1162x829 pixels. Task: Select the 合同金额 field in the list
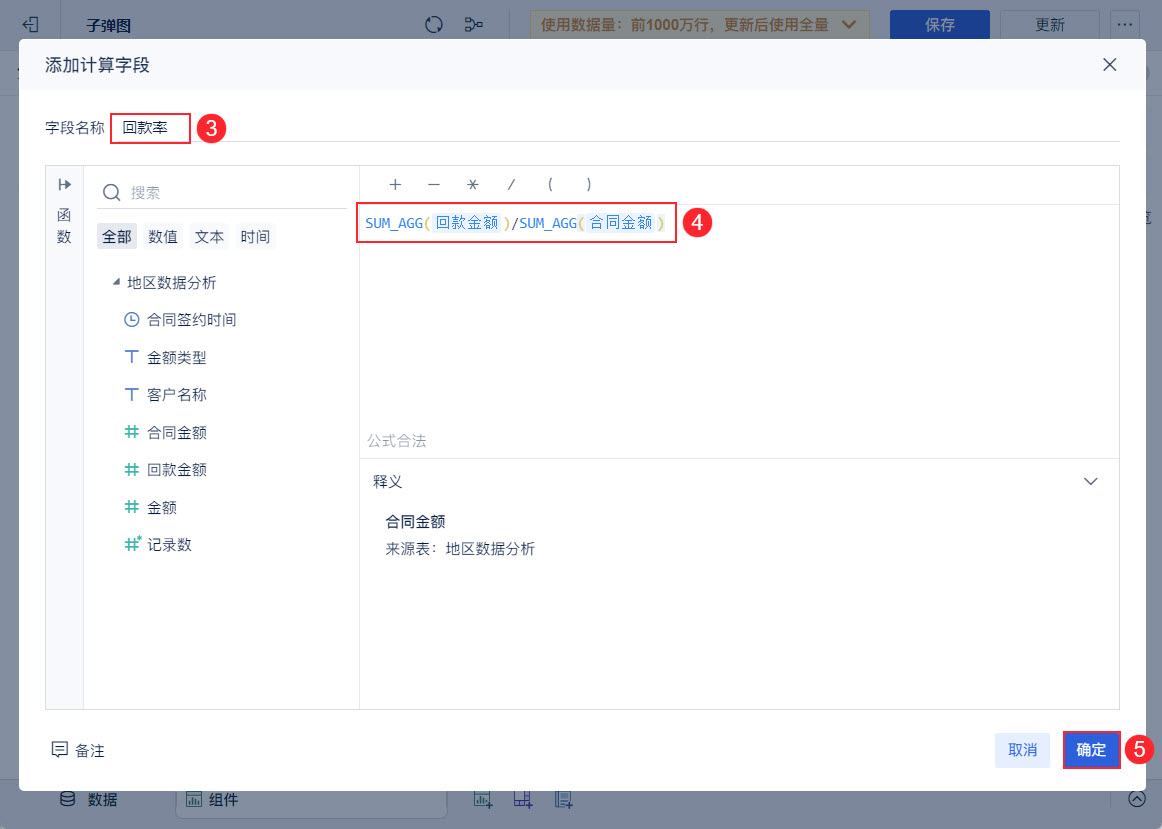176,433
